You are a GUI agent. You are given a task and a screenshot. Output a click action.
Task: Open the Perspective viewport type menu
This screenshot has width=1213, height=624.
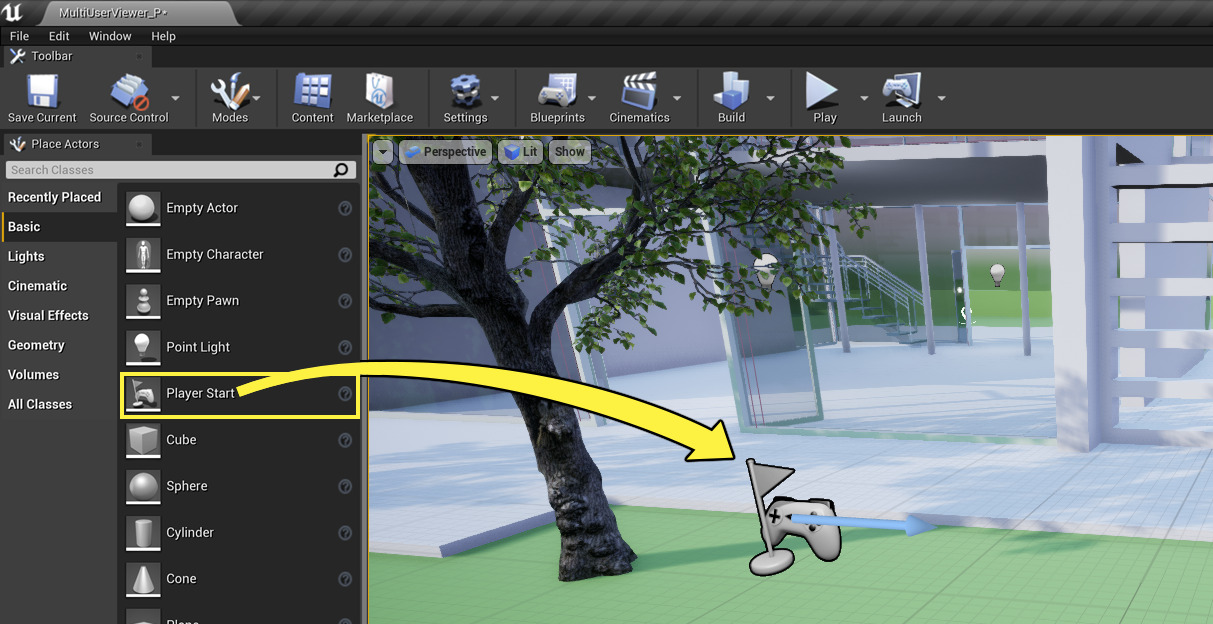click(x=445, y=152)
